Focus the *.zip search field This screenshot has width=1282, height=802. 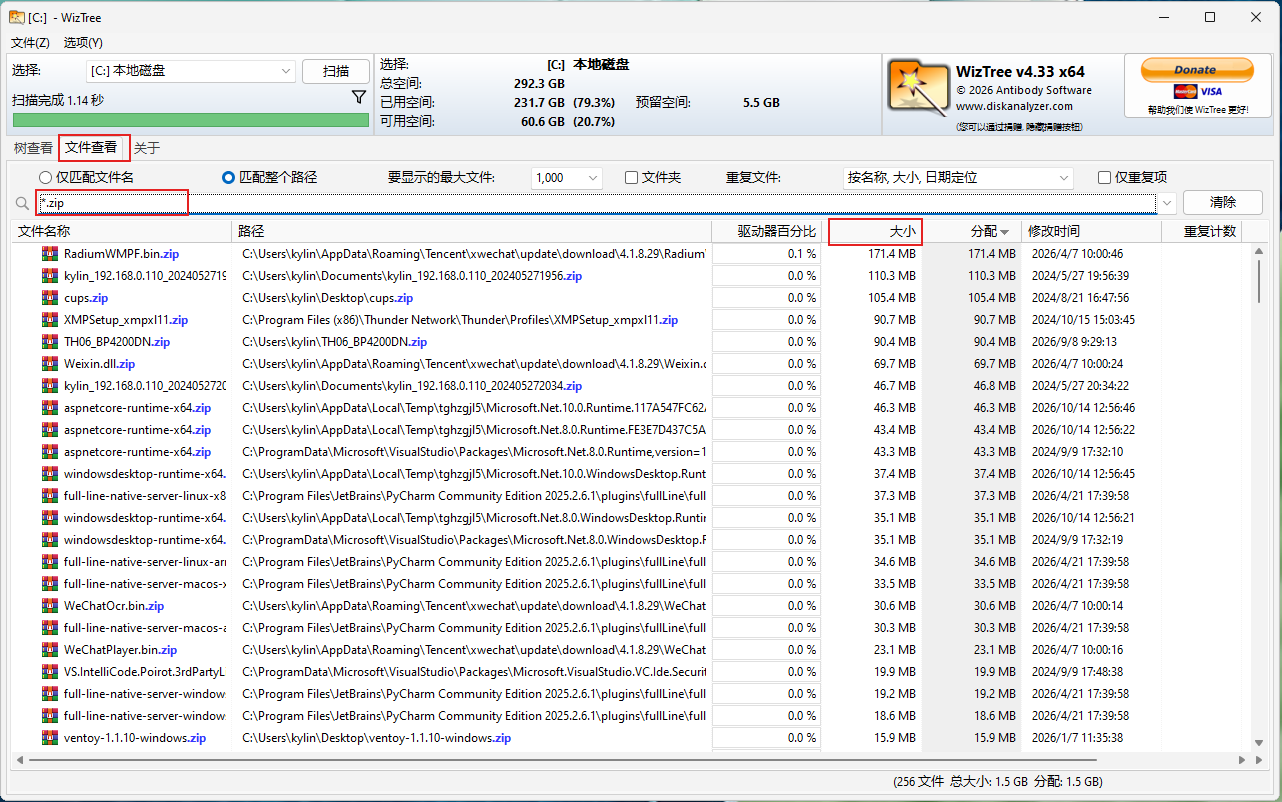pos(596,203)
